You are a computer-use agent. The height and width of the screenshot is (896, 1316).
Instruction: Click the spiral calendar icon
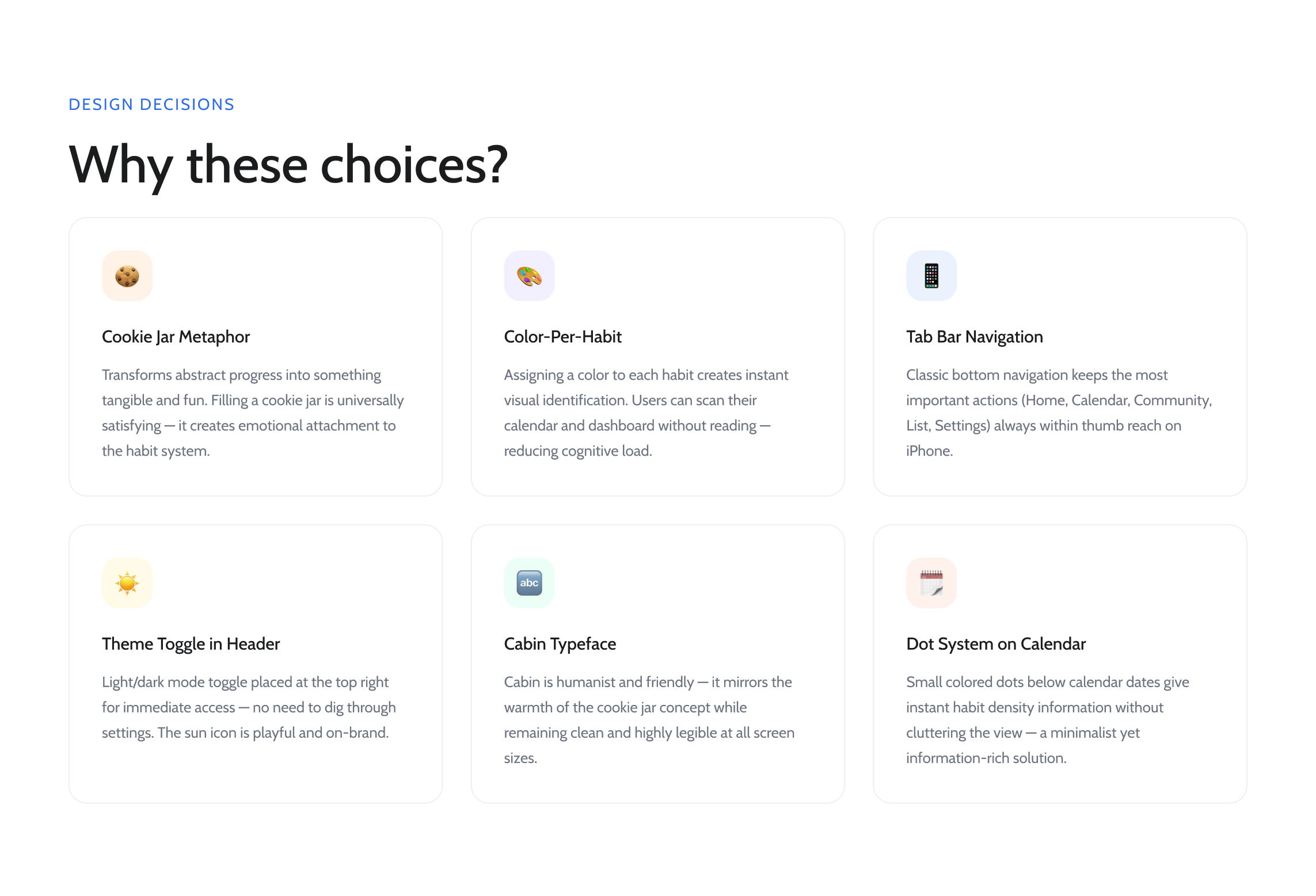(931, 583)
